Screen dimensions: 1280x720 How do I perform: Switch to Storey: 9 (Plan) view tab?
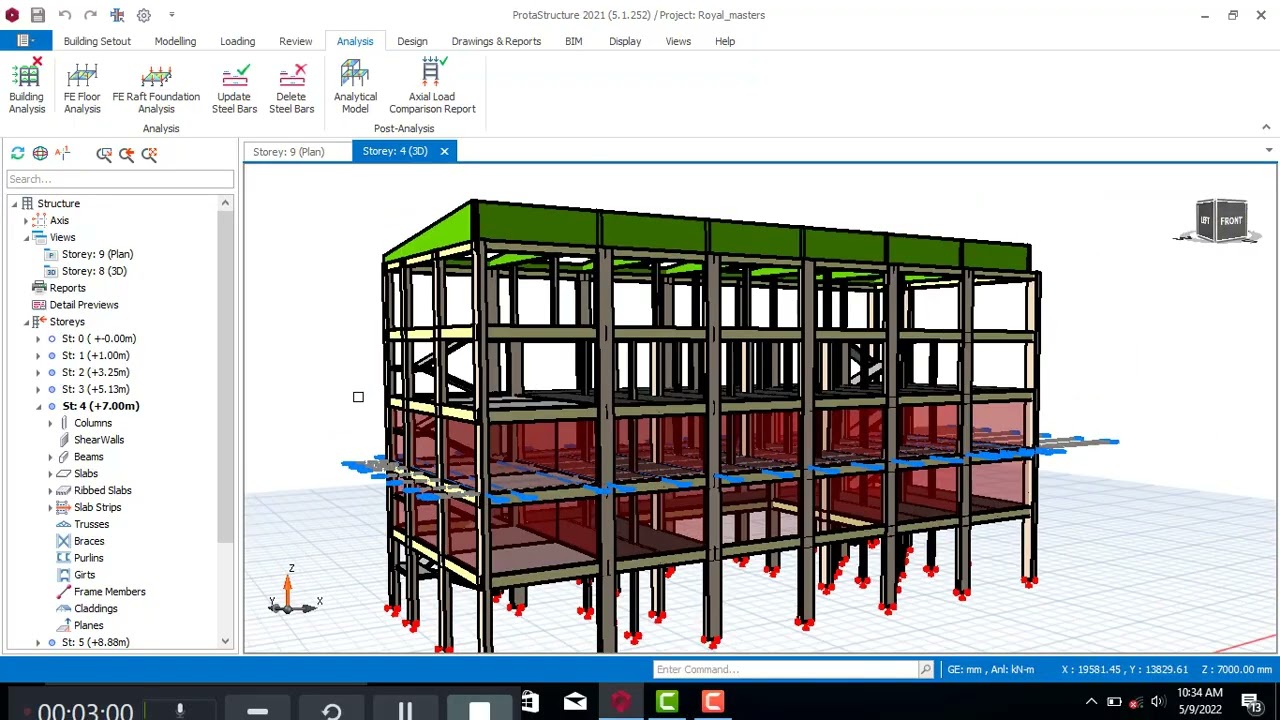(x=288, y=152)
